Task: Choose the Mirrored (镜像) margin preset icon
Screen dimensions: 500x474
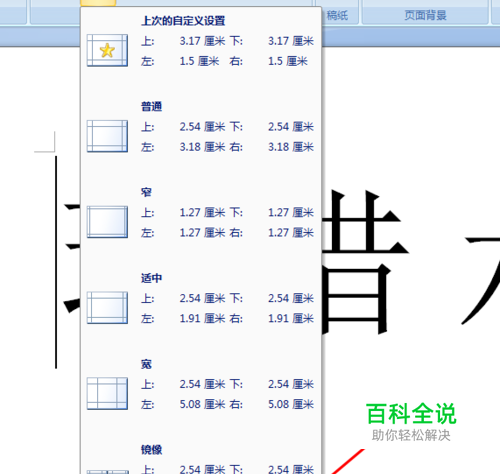Action: 107,472
